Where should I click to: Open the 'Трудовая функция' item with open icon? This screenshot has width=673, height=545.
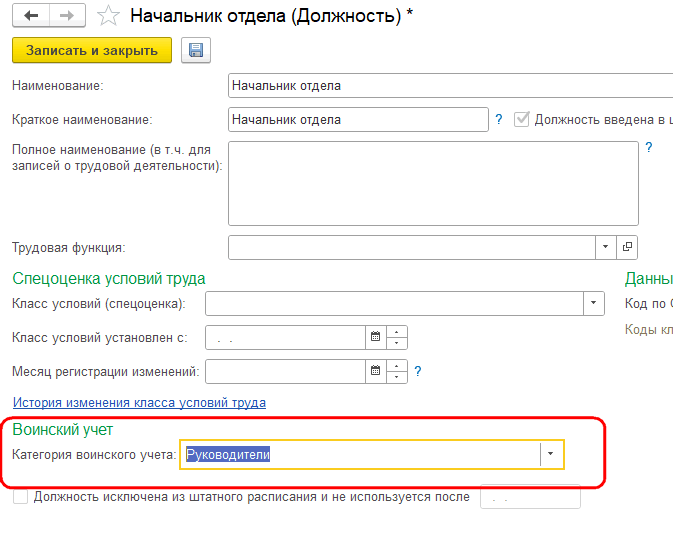click(x=627, y=247)
